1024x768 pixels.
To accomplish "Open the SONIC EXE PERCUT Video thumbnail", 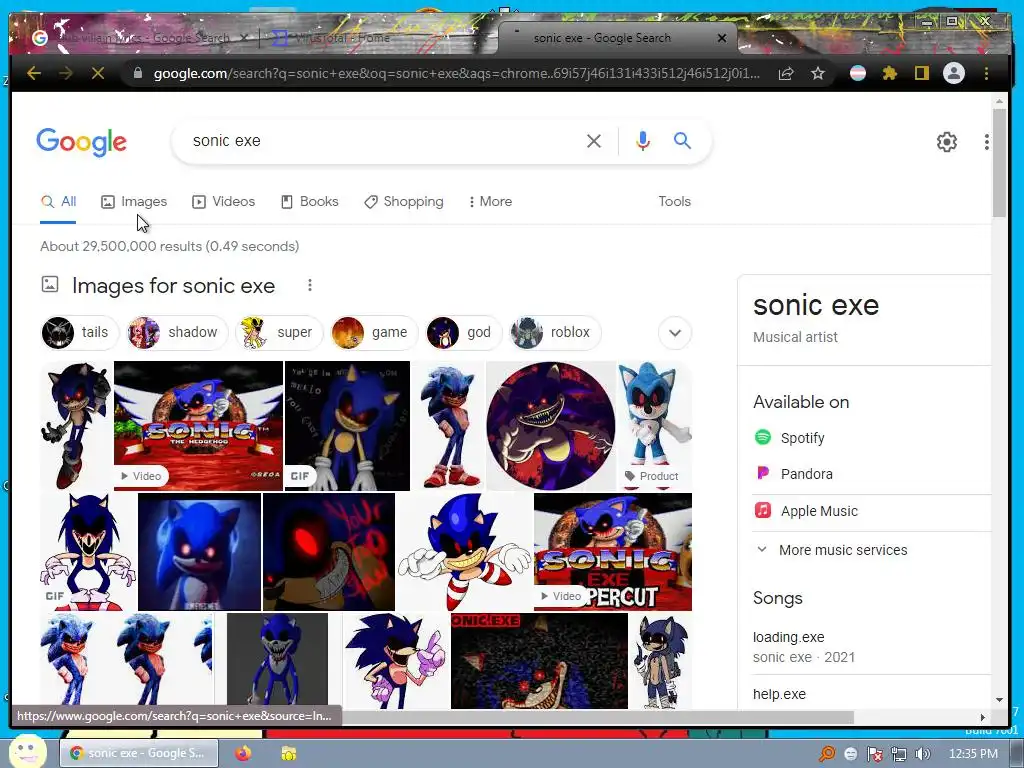I will point(613,552).
